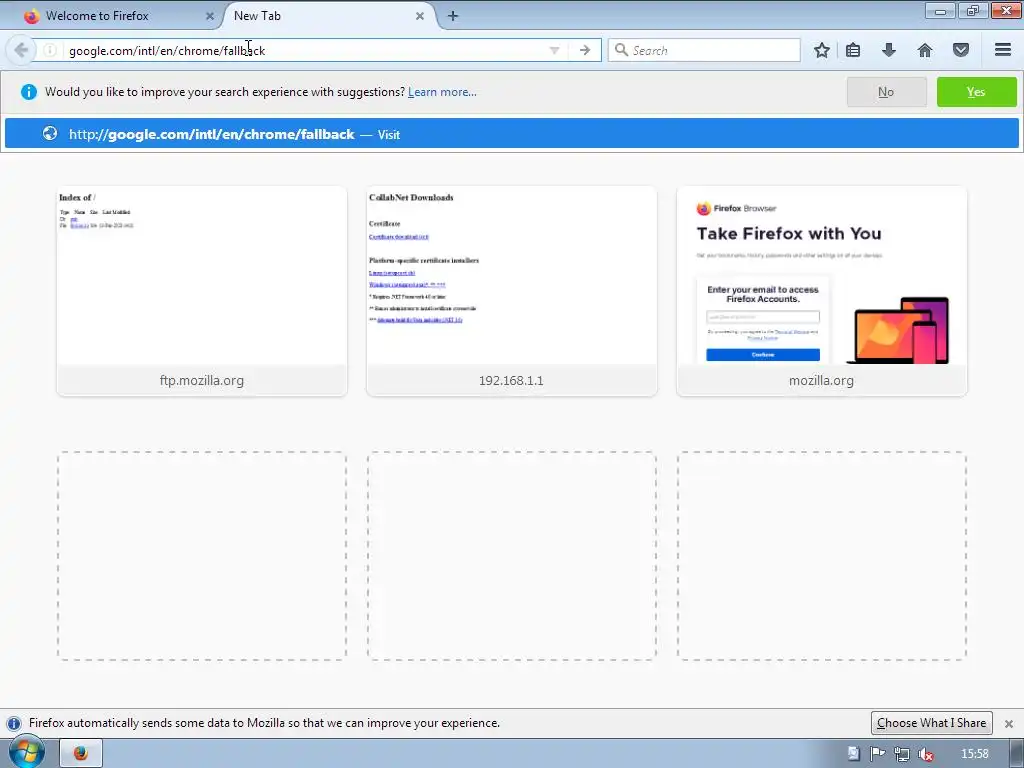Close the Welcome to Firefox tab
The width and height of the screenshot is (1024, 768).
point(210,16)
